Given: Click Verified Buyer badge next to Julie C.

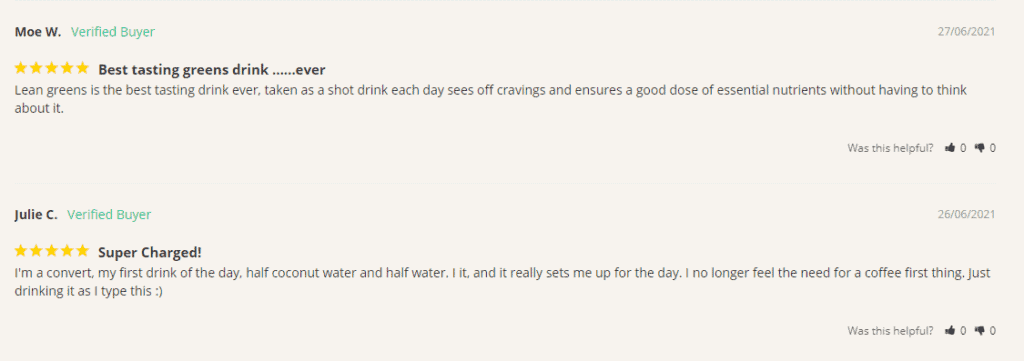Looking at the screenshot, I should pos(109,215).
